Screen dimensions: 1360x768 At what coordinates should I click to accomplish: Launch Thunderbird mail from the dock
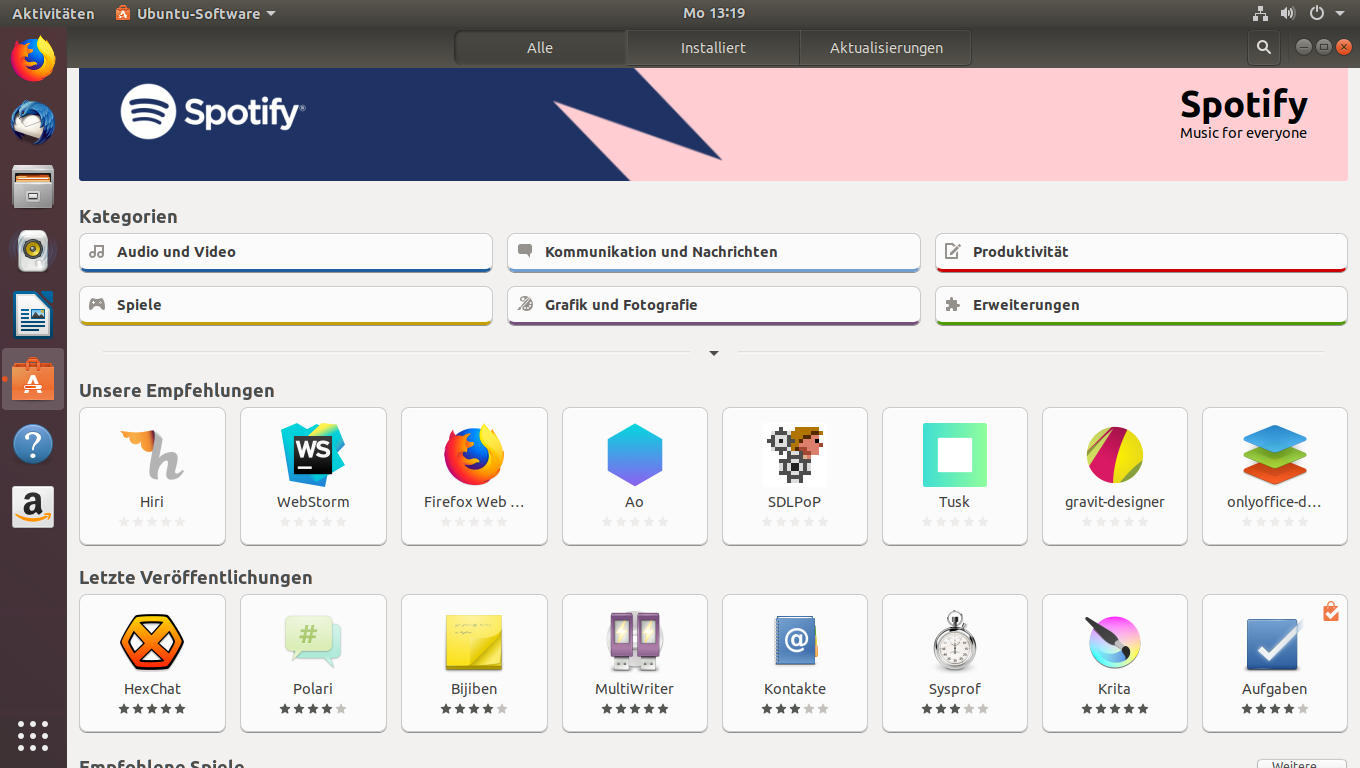coord(33,123)
